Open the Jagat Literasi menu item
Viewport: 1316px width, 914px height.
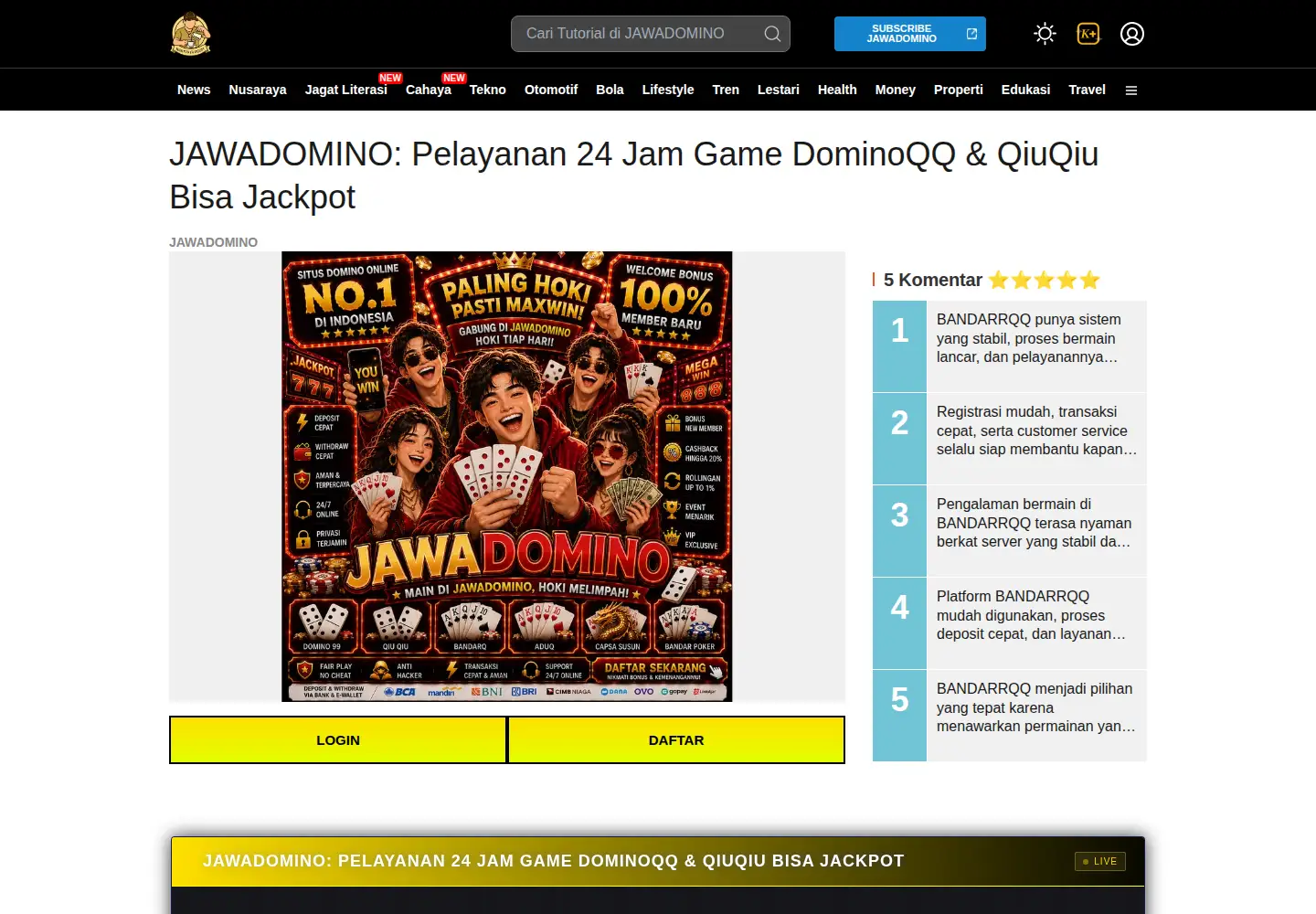click(346, 90)
